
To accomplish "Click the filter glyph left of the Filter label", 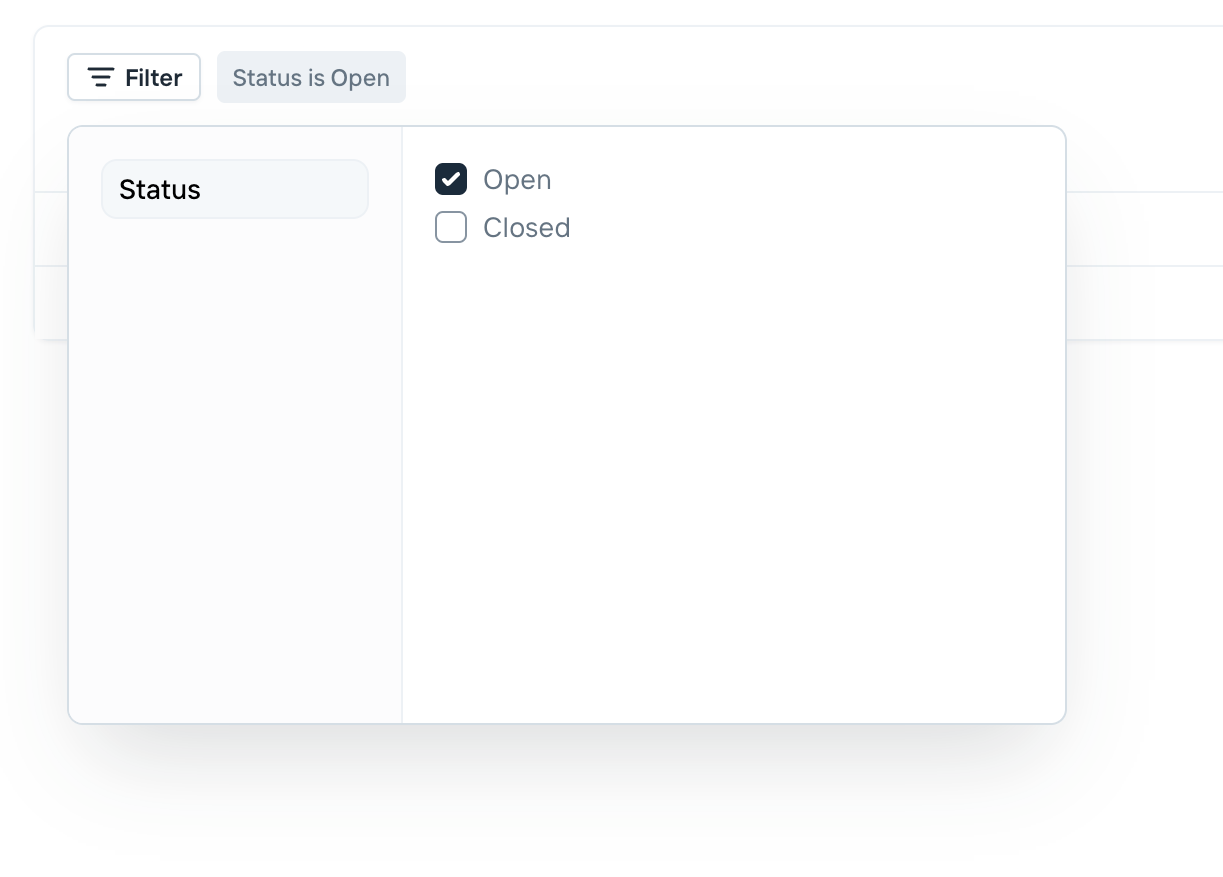I will click(100, 77).
